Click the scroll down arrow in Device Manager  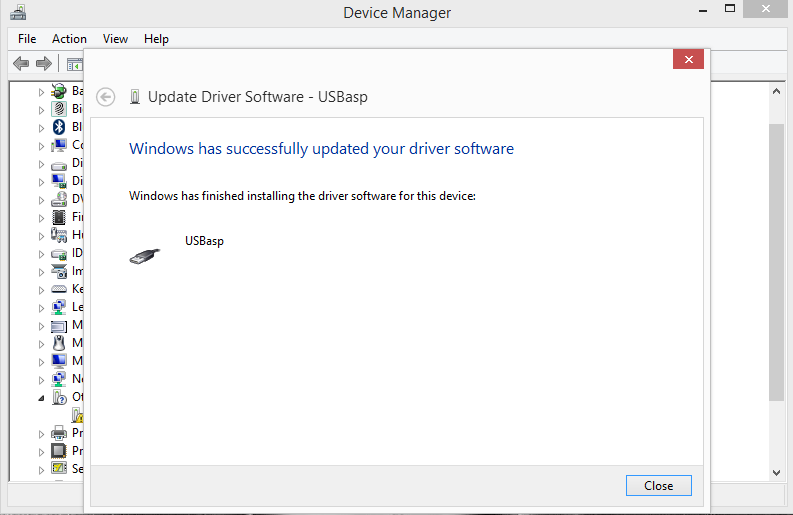(x=776, y=473)
